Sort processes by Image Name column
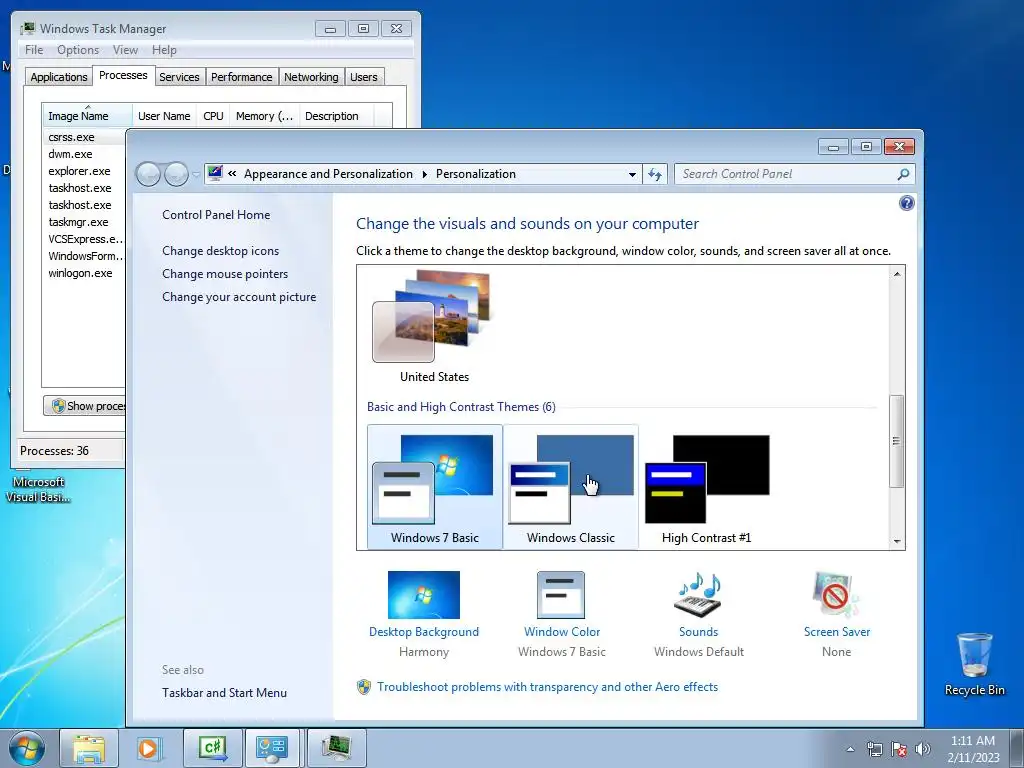 (87, 116)
